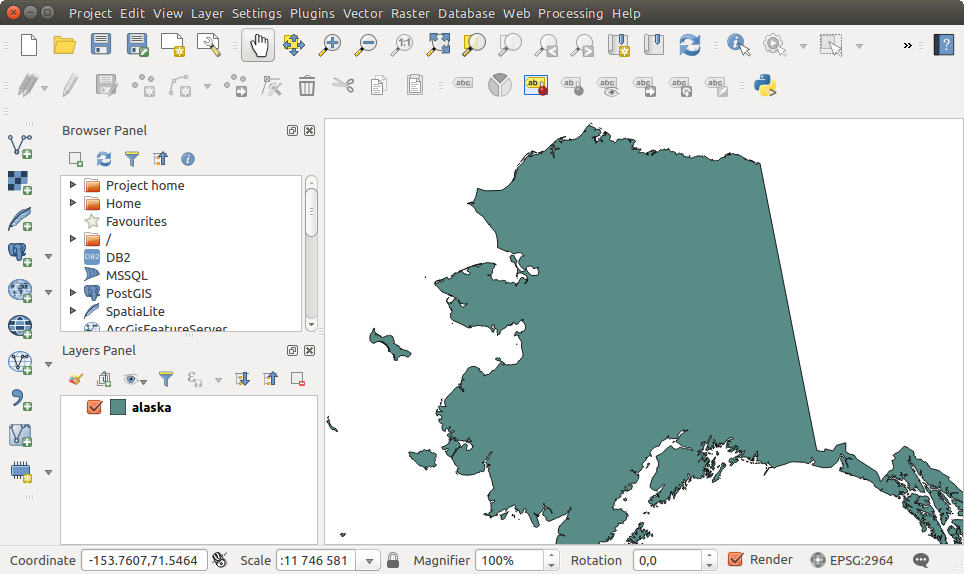Uncheck the alaska layer visibility checkbox
The width and height of the screenshot is (964, 574).
point(95,408)
